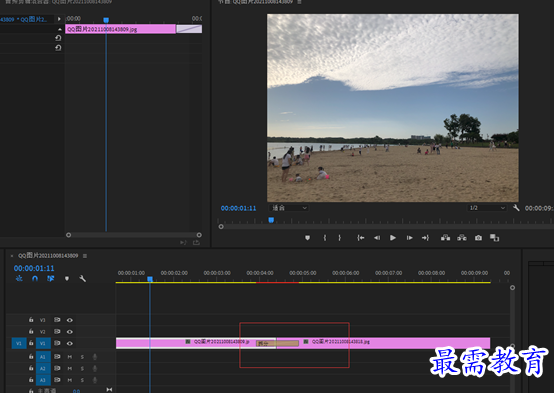Click the Lift button

(445, 238)
